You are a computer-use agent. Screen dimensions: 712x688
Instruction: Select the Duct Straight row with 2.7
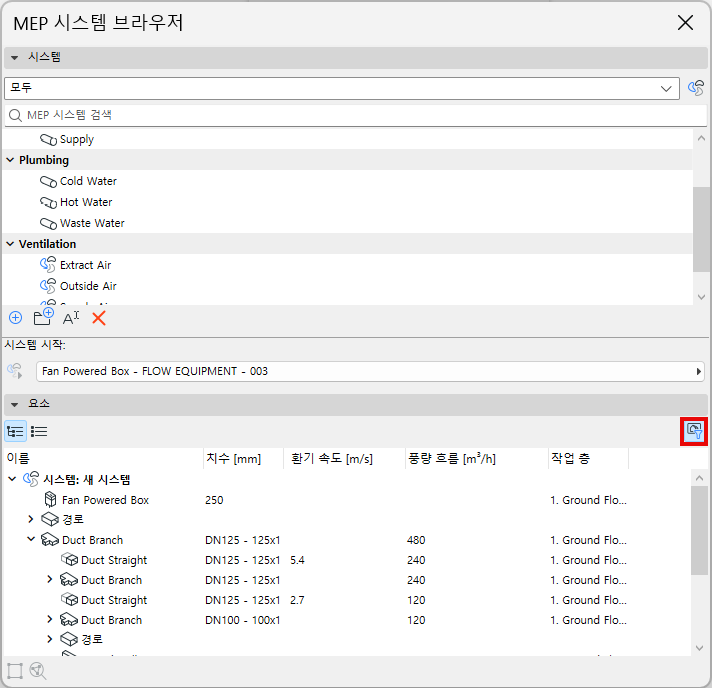click(347, 600)
